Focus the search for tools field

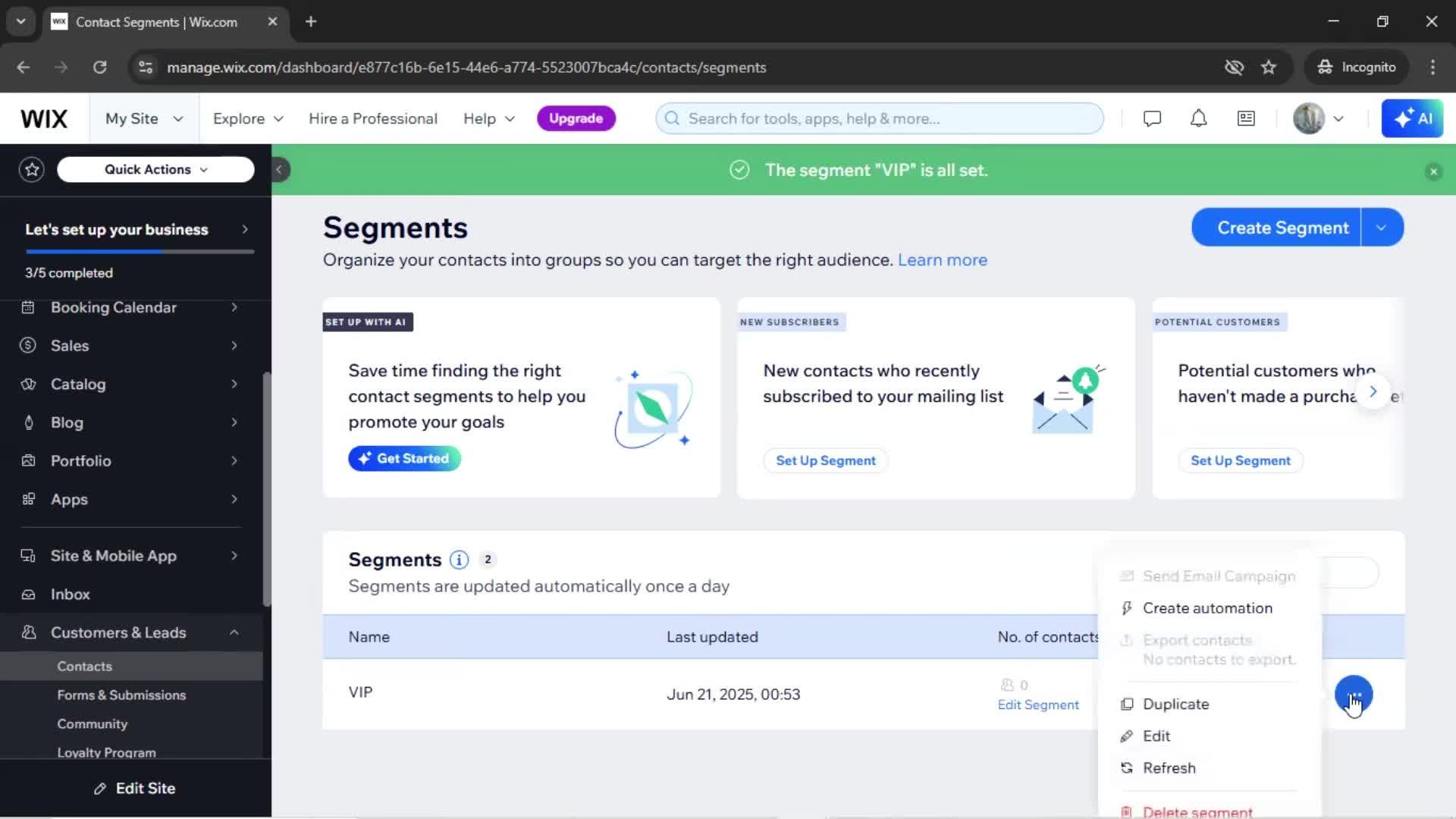(x=880, y=118)
